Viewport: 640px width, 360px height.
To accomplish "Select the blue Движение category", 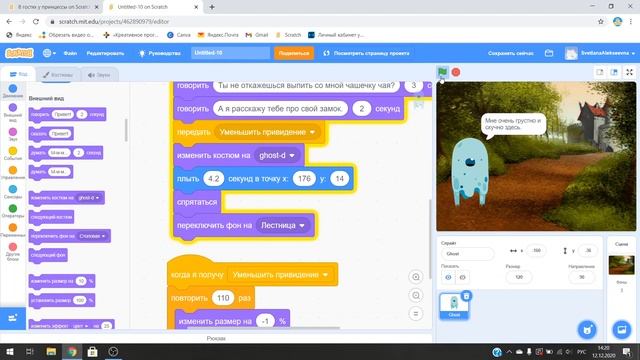I will pos(13,91).
